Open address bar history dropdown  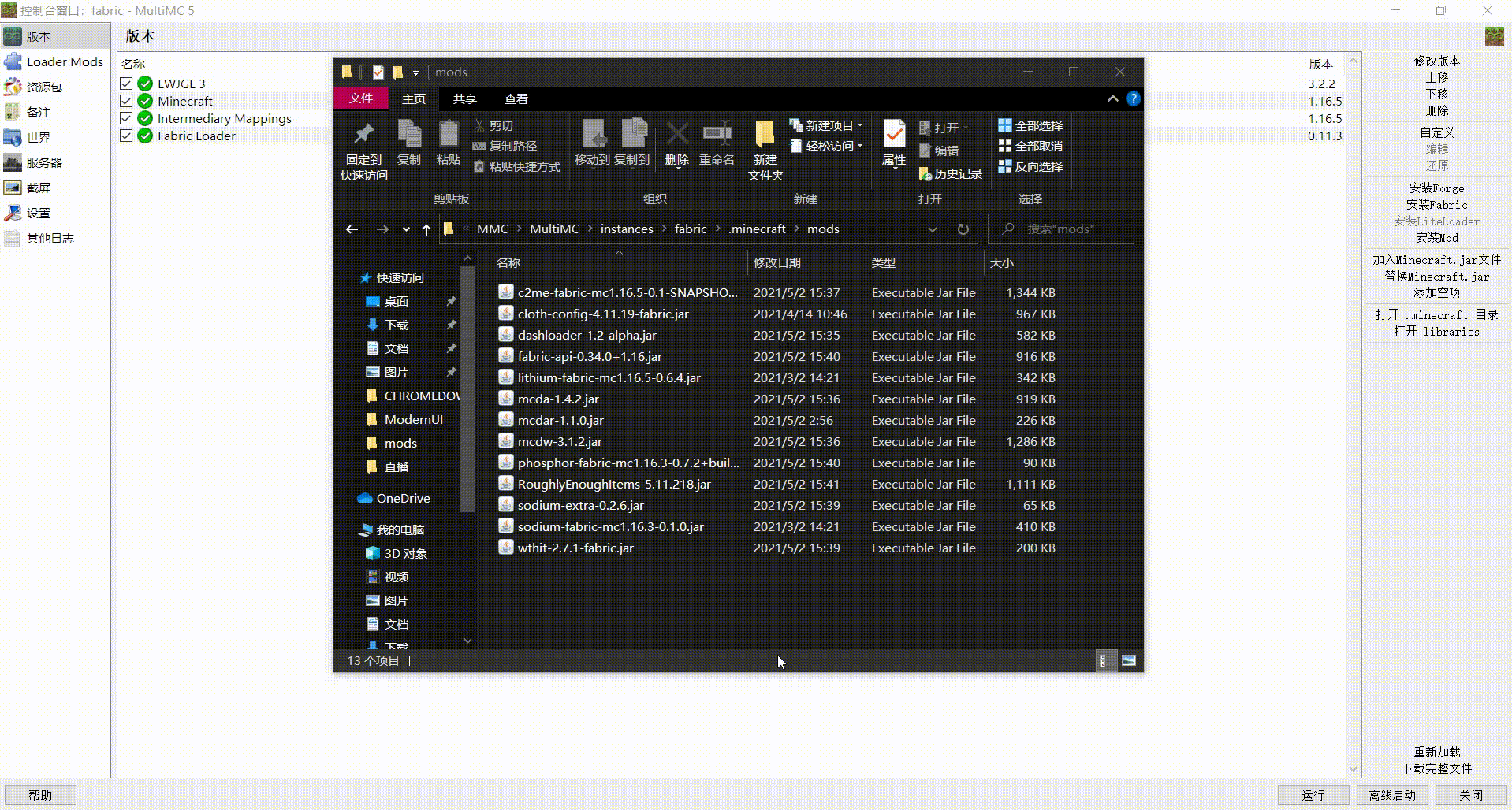[x=933, y=229]
